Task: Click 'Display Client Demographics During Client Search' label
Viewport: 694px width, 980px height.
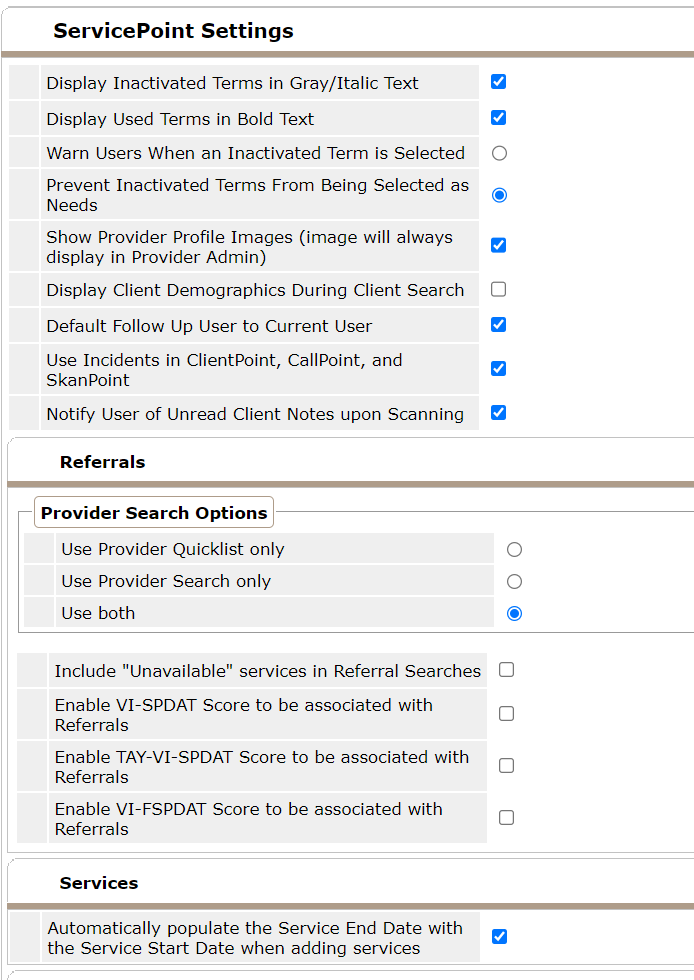Action: (x=255, y=290)
